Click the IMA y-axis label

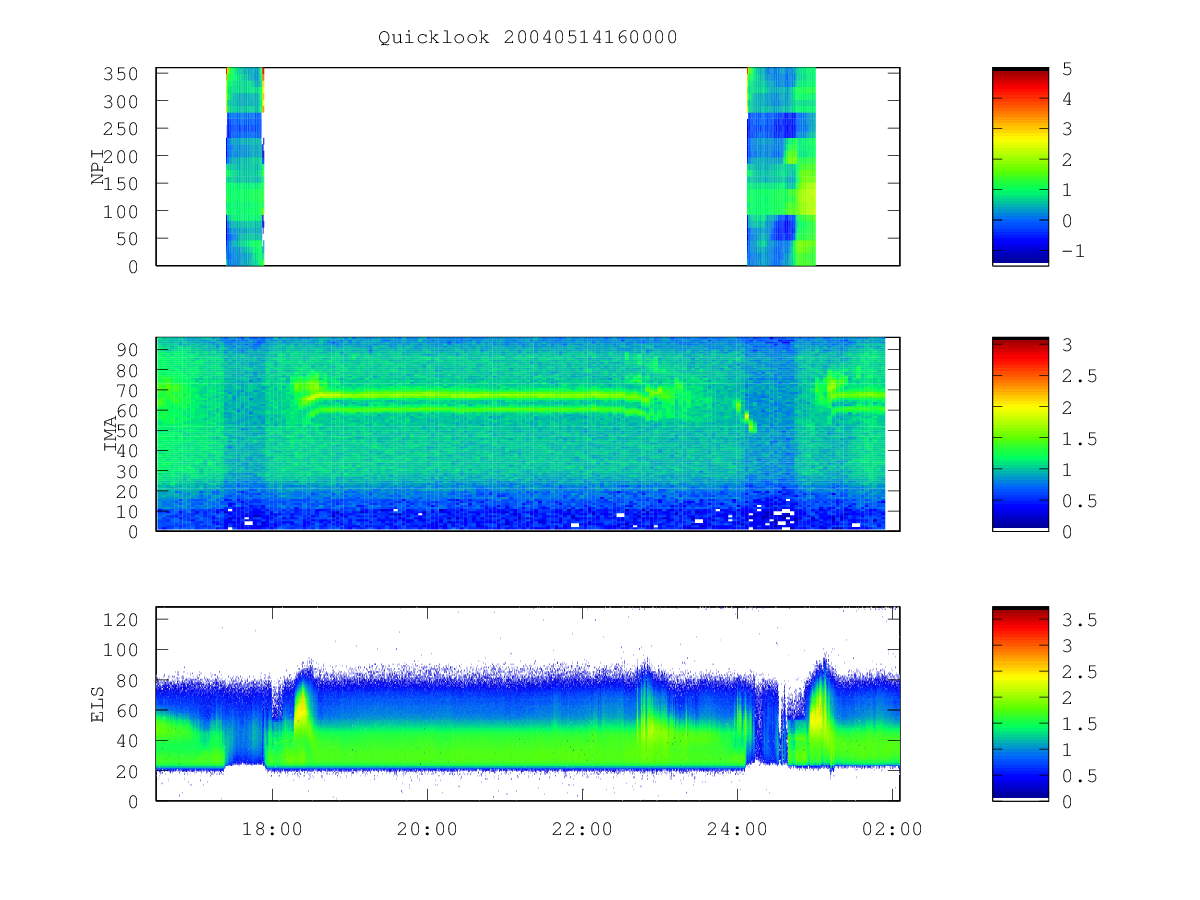click(x=110, y=434)
